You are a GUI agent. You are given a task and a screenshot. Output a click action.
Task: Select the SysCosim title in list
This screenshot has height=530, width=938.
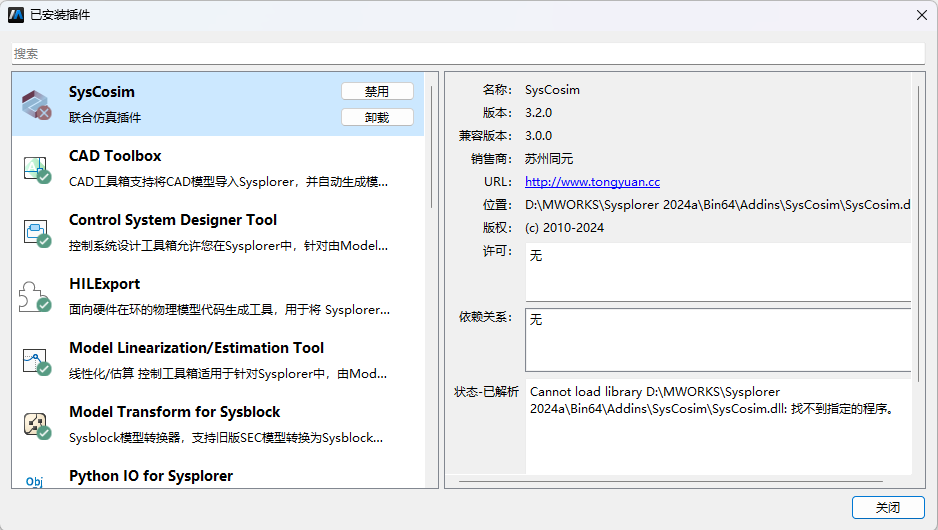(102, 92)
